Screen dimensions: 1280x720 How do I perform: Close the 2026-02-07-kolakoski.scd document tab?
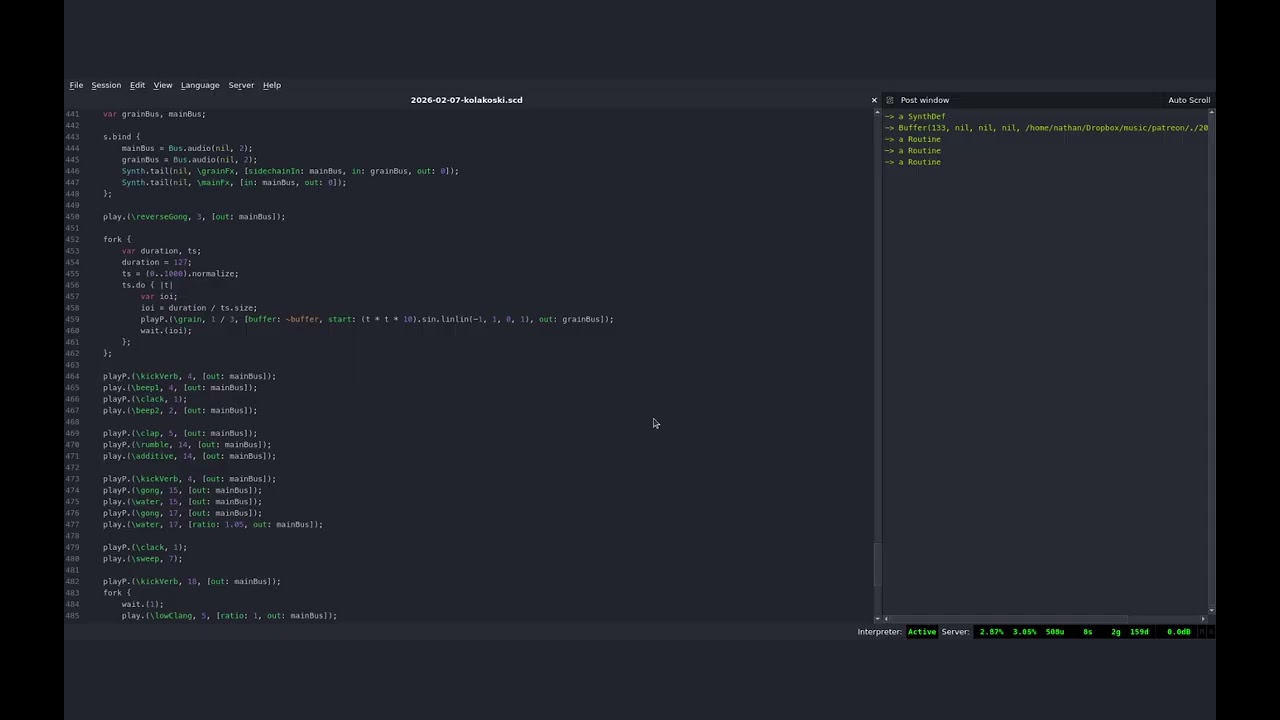(874, 100)
